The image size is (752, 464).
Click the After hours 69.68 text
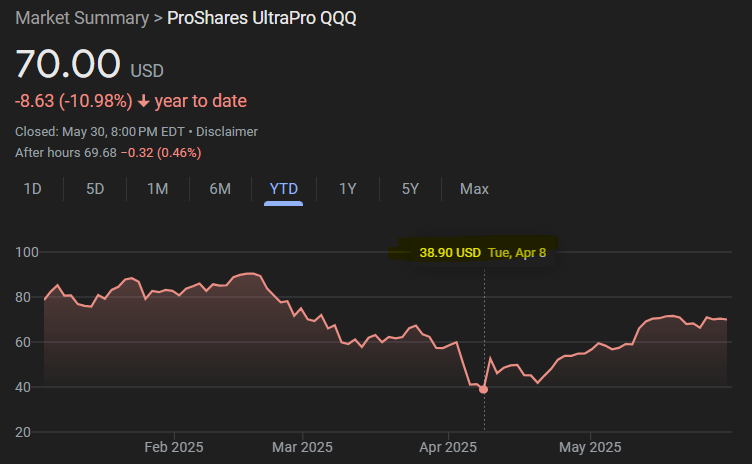coord(66,153)
